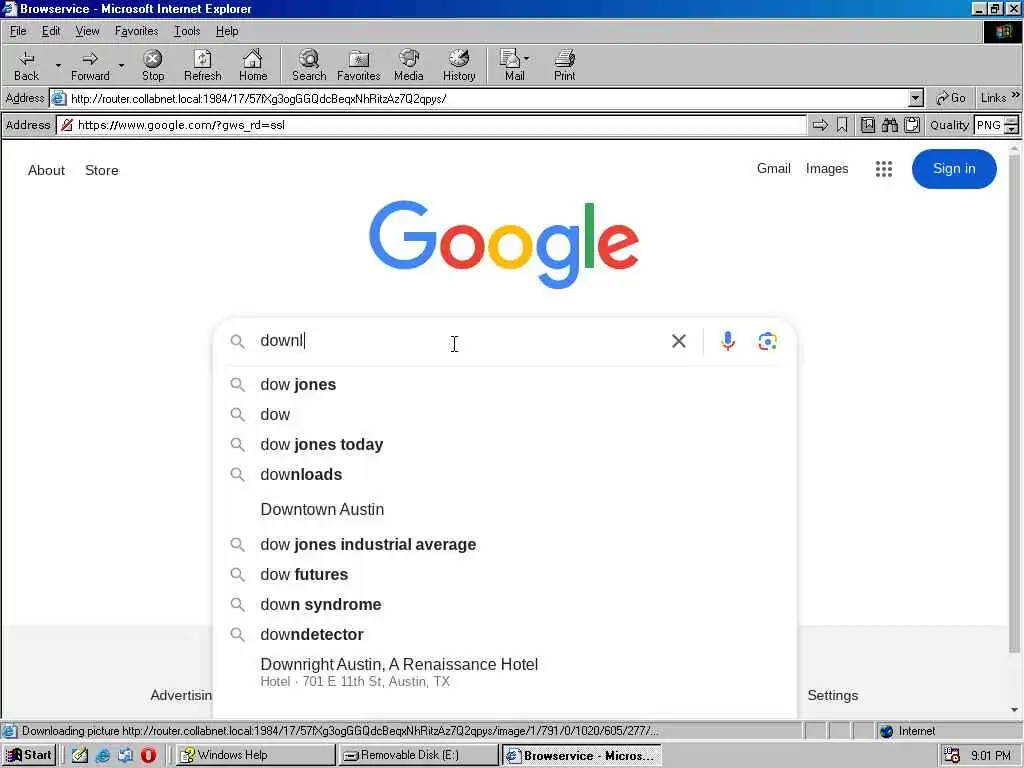Click in the Google search box
The image size is (1024, 768).
coord(457,341)
